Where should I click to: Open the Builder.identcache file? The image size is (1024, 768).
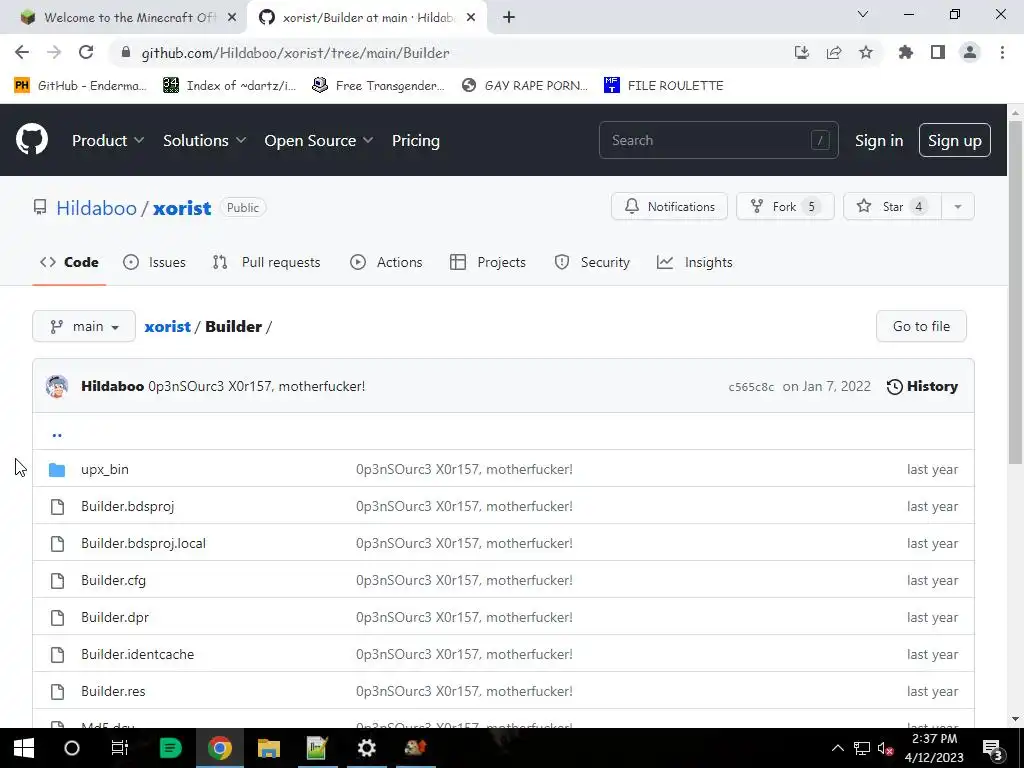137,654
